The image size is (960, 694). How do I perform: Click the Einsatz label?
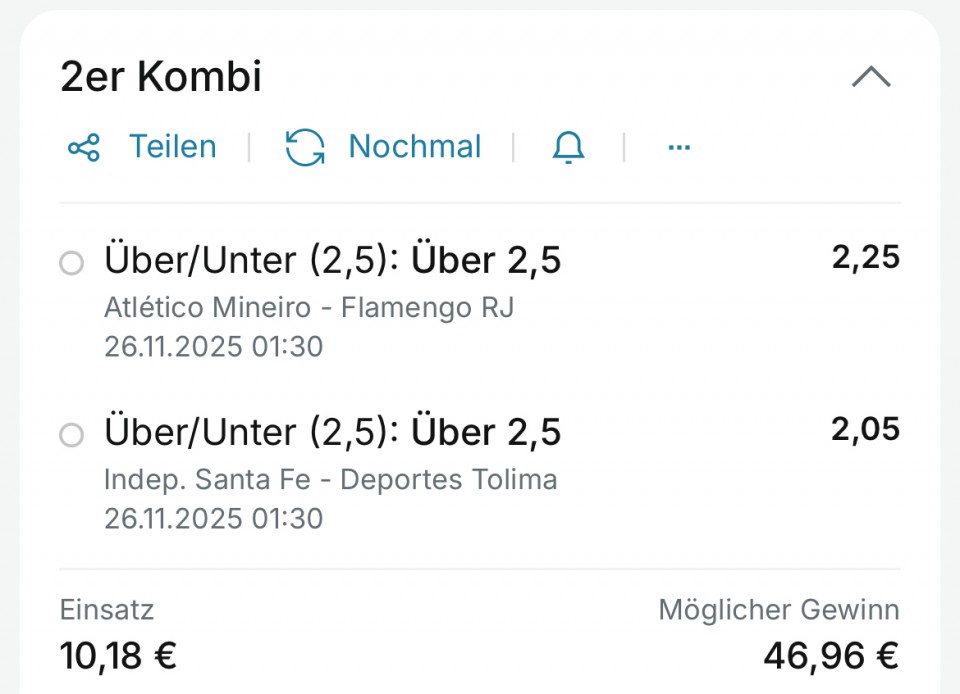[x=107, y=610]
